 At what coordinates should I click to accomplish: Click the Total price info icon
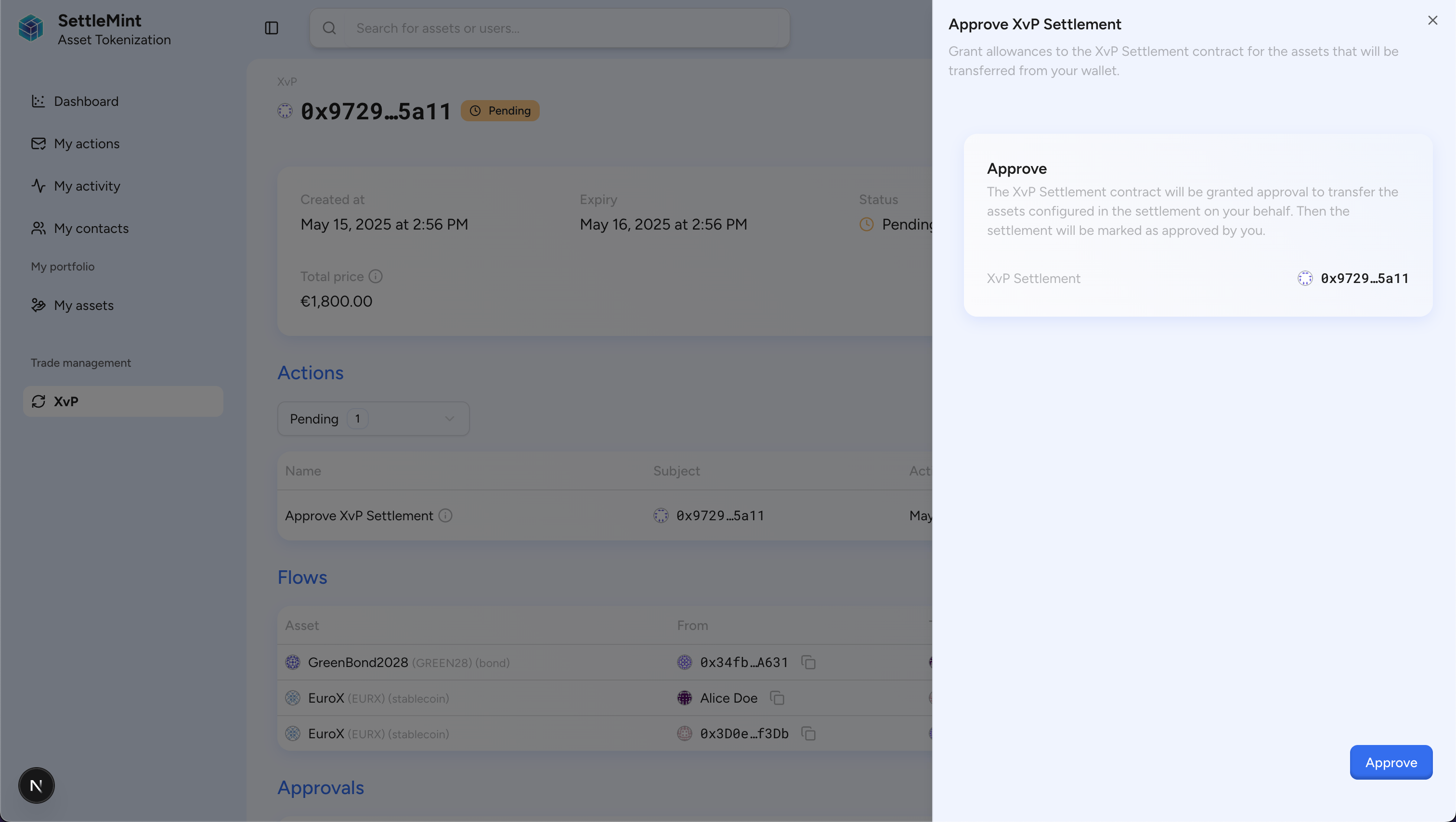click(x=375, y=276)
